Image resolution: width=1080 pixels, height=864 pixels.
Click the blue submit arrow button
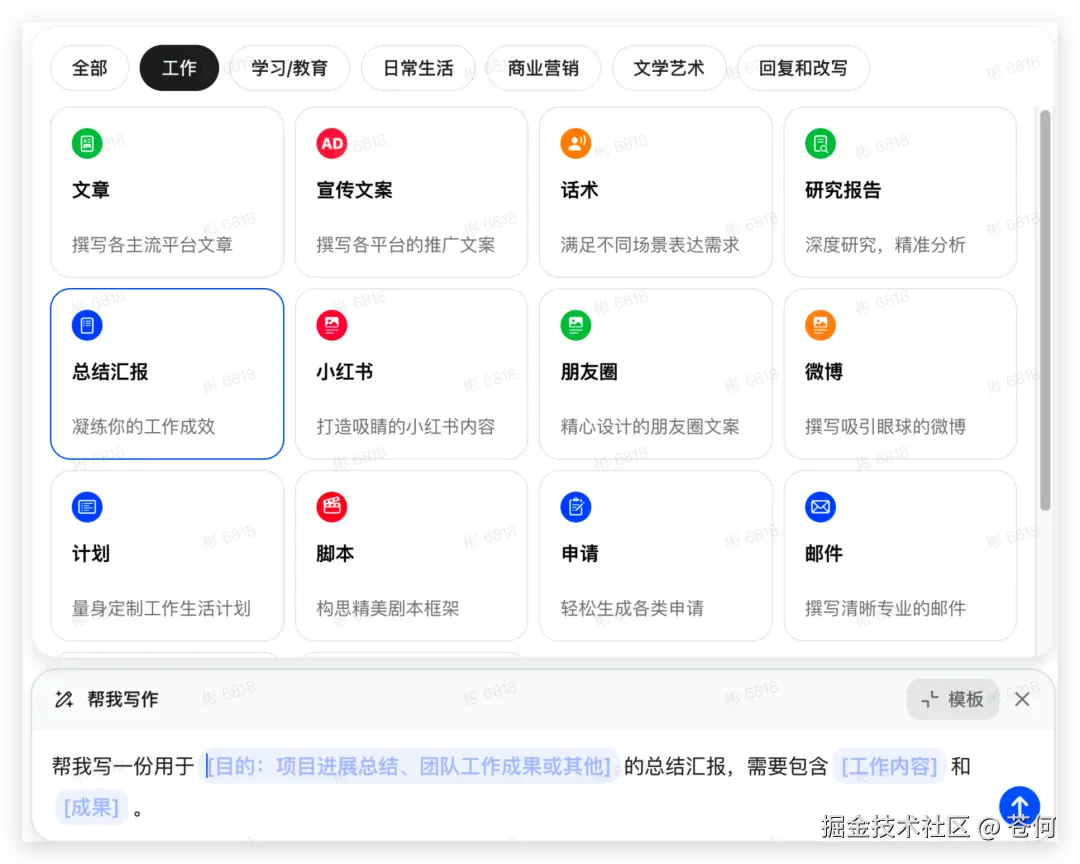[x=1019, y=806]
